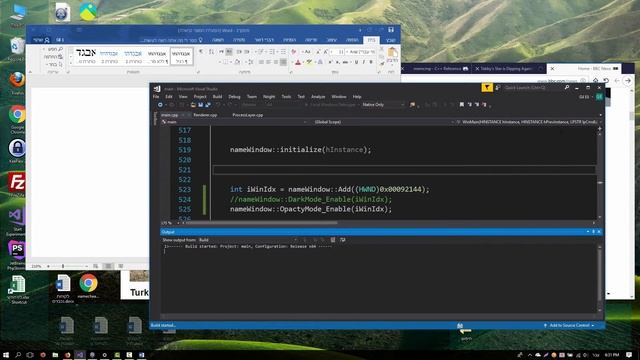Click Word's Save icon in the title bar
Screen dimensions: 640x360
click(x=391, y=30)
